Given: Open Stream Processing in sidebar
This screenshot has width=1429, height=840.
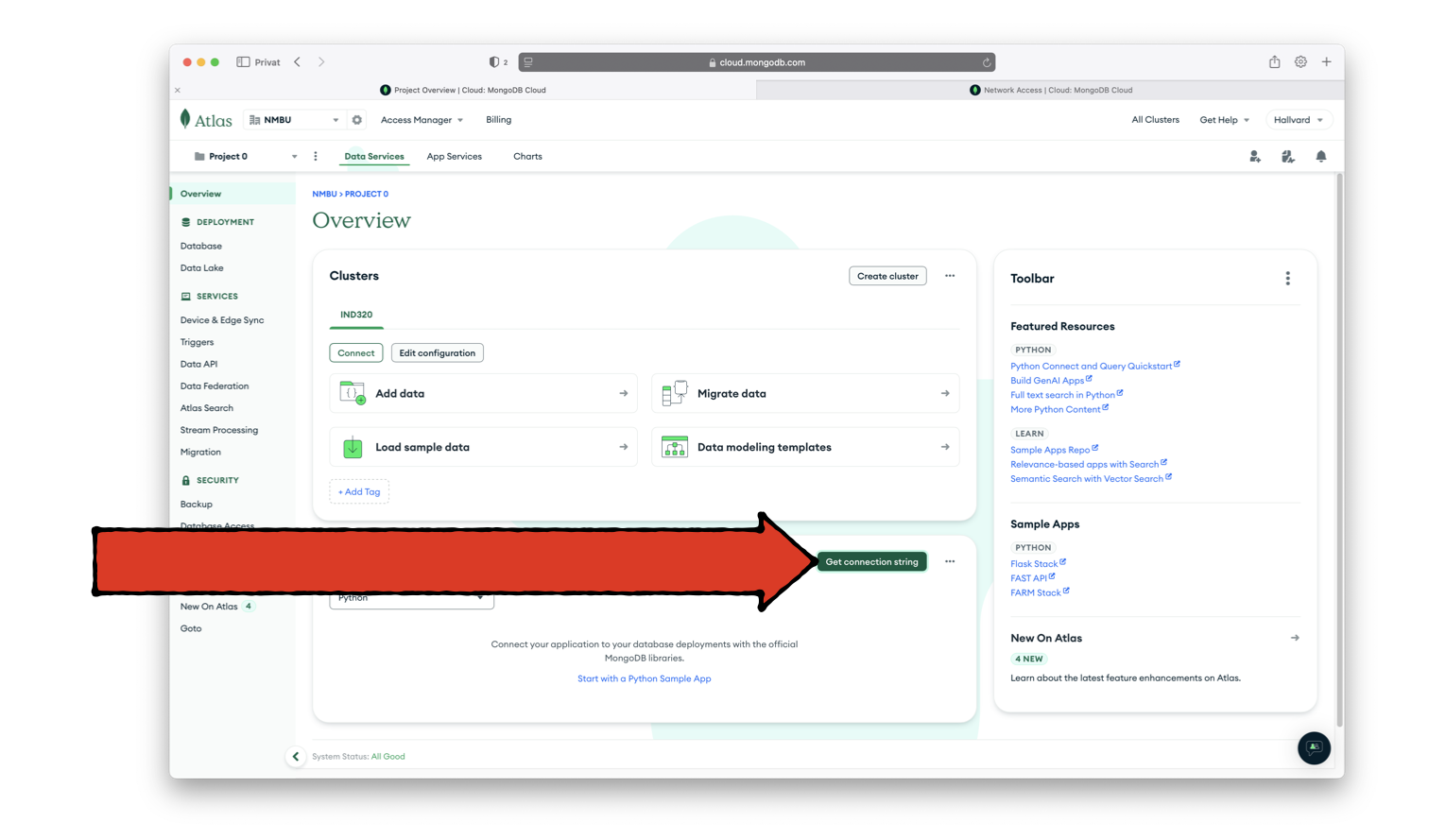Looking at the screenshot, I should point(219,430).
